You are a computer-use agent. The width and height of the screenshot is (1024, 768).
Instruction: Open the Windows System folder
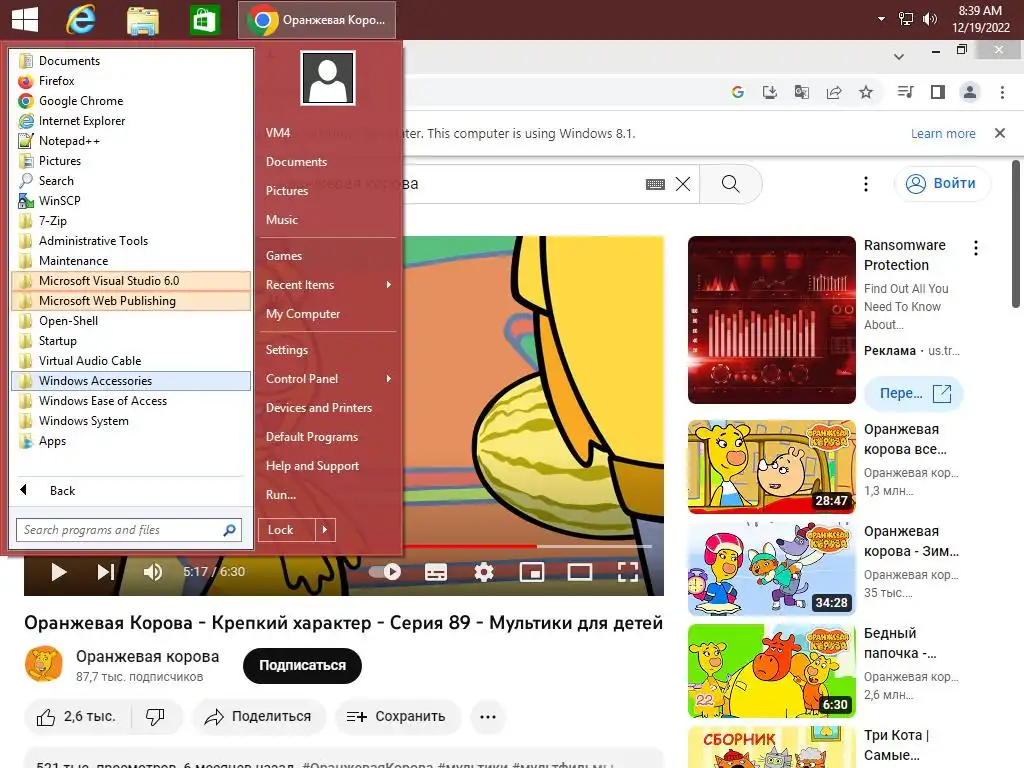[131, 421]
